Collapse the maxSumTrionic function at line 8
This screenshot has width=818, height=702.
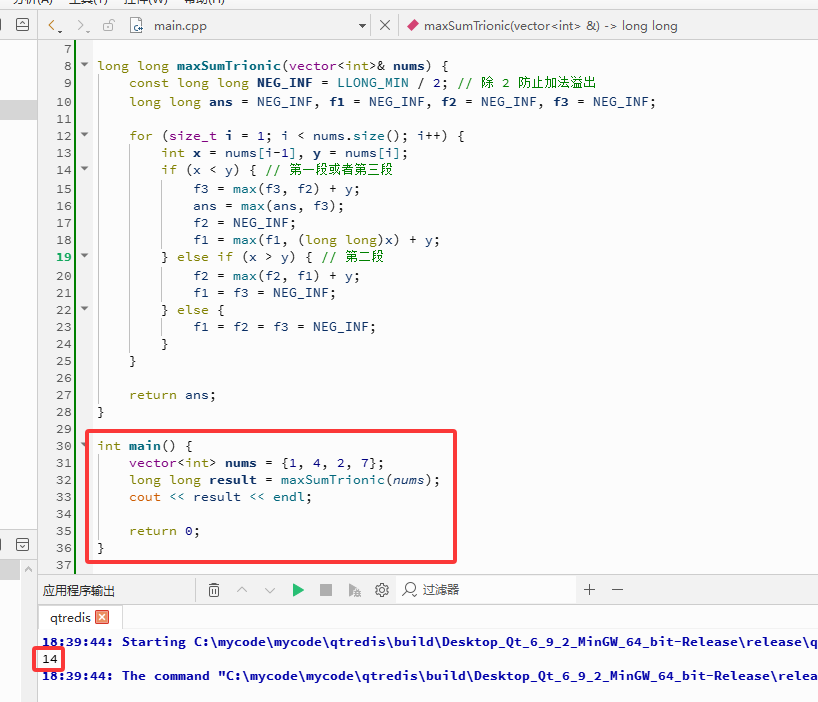click(x=85, y=65)
